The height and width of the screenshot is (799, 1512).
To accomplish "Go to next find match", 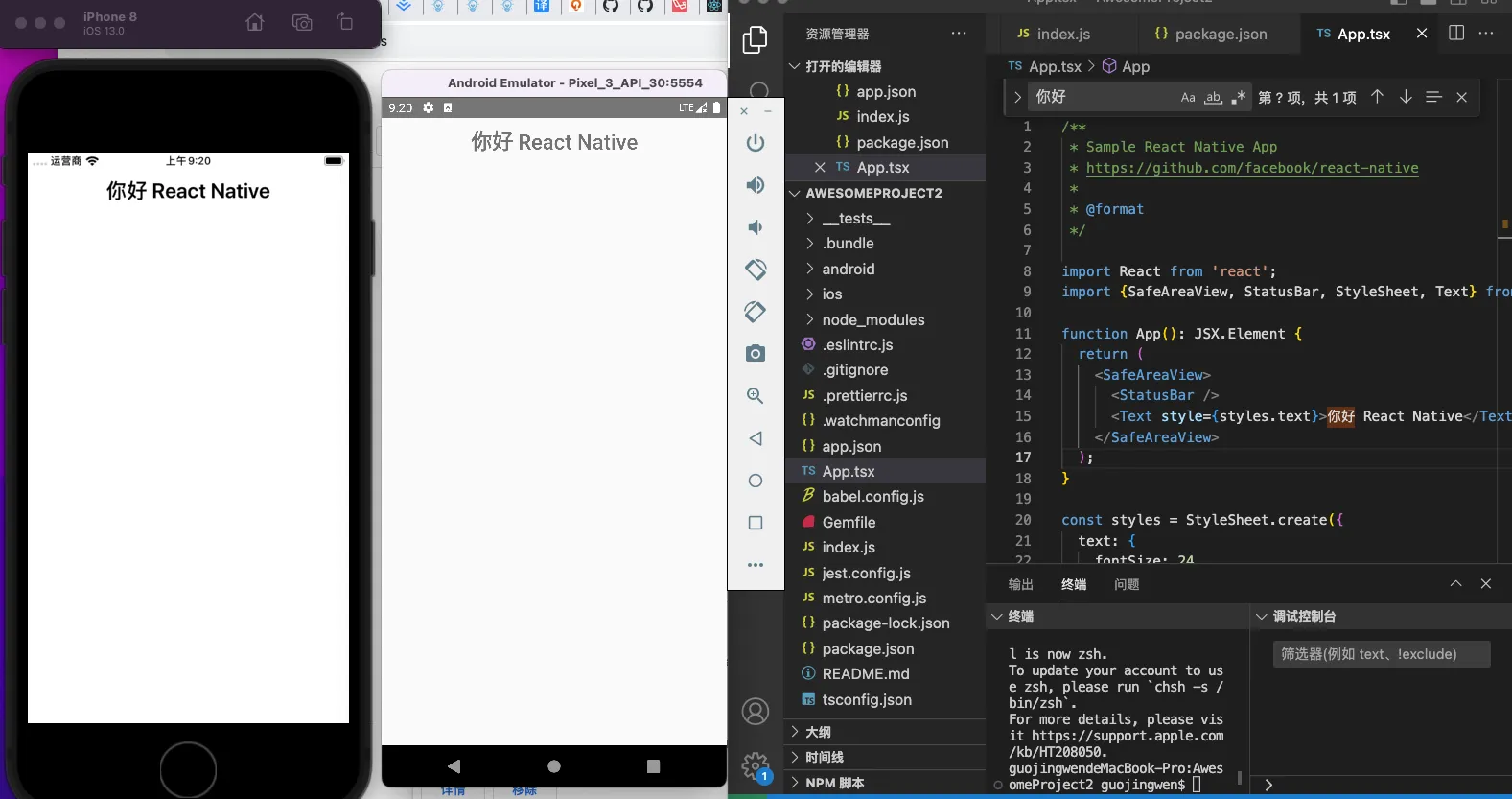I will point(1406,97).
